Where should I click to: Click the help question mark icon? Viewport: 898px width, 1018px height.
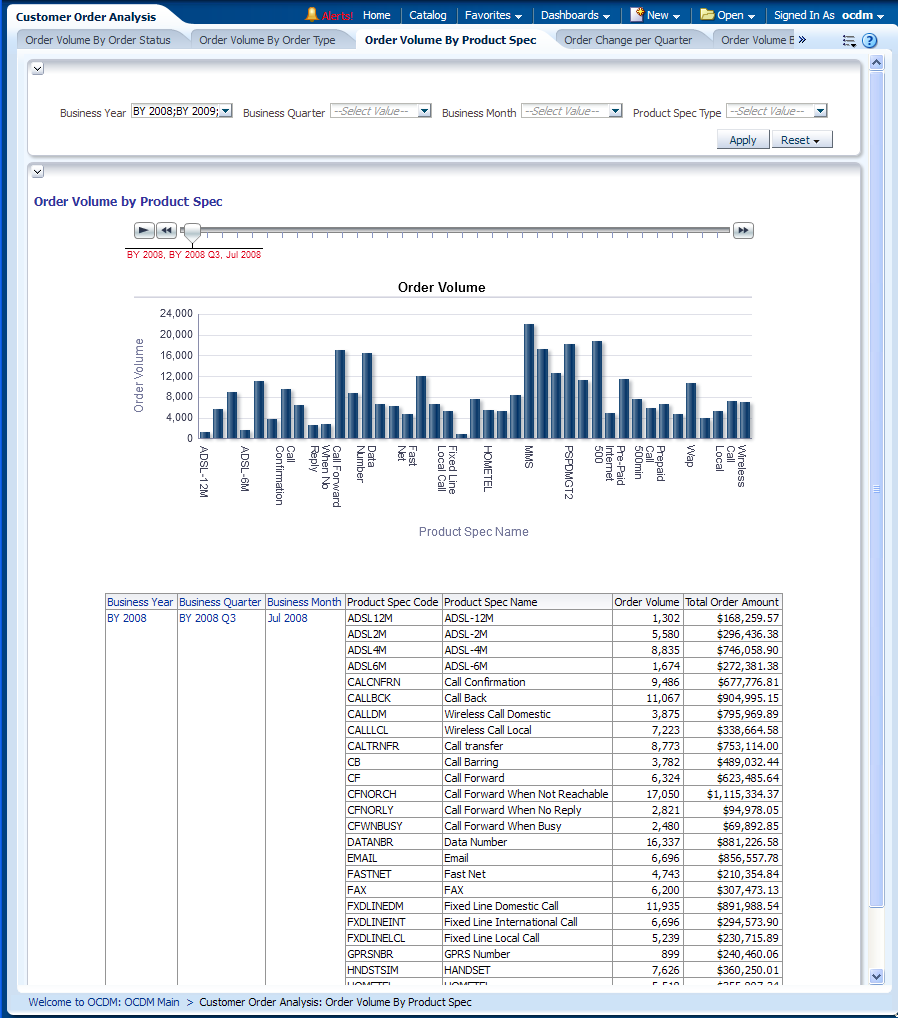pos(870,41)
